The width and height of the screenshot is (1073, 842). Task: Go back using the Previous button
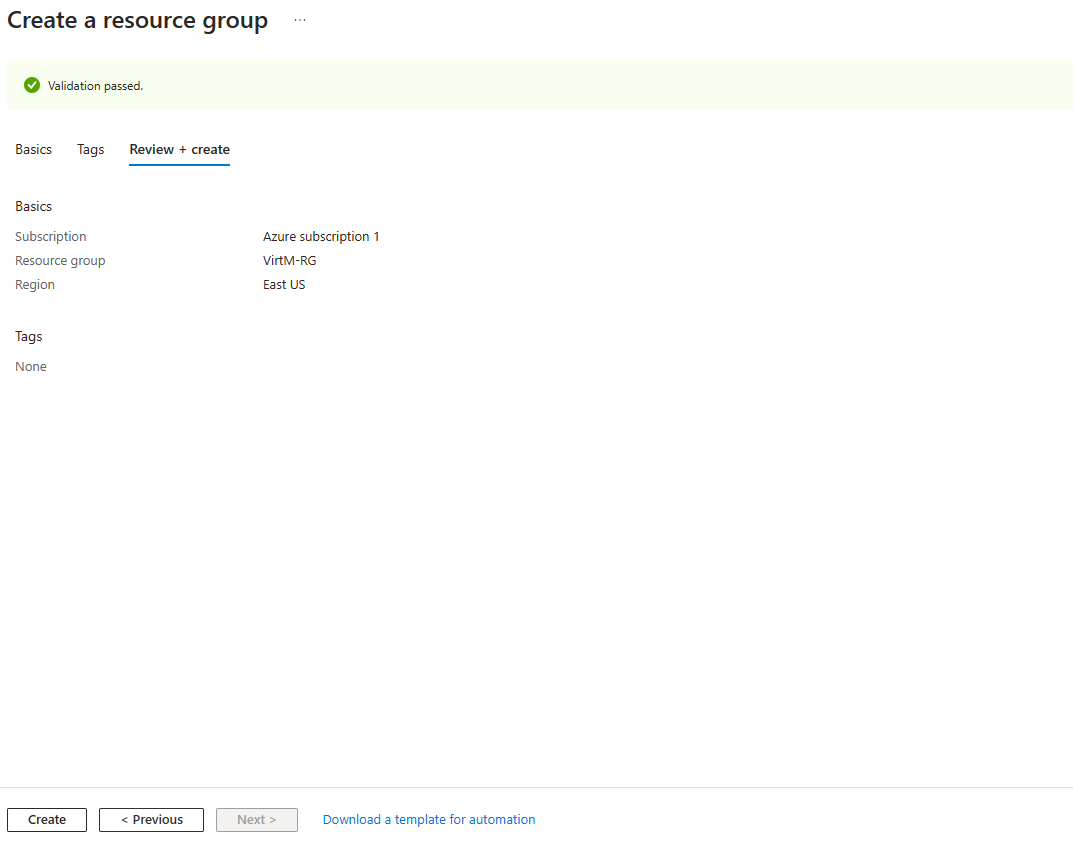tap(151, 819)
